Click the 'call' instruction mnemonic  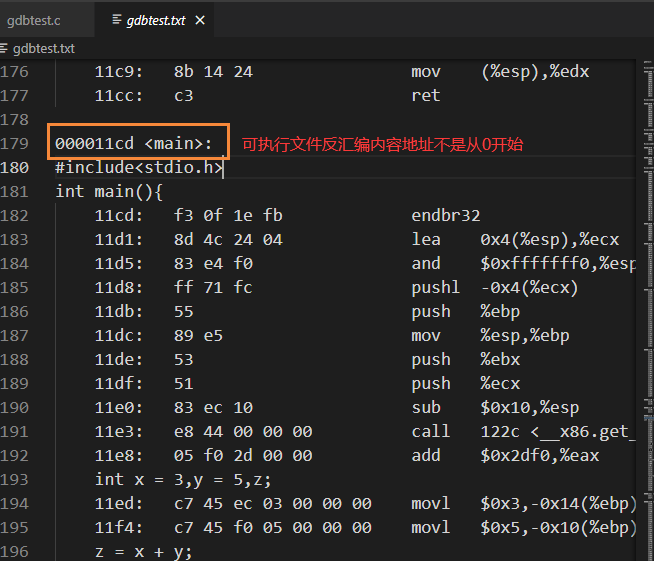coord(431,432)
